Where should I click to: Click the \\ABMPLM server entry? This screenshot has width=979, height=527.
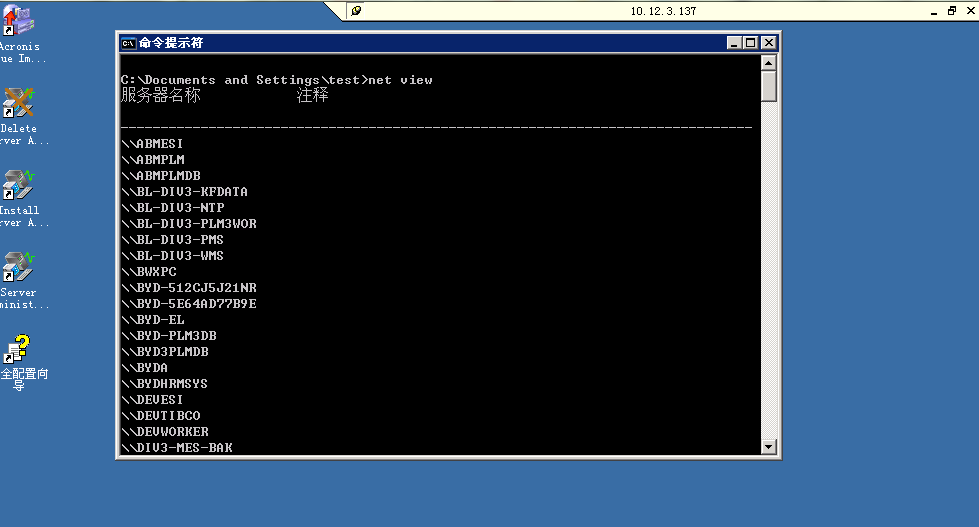[x=152, y=160]
